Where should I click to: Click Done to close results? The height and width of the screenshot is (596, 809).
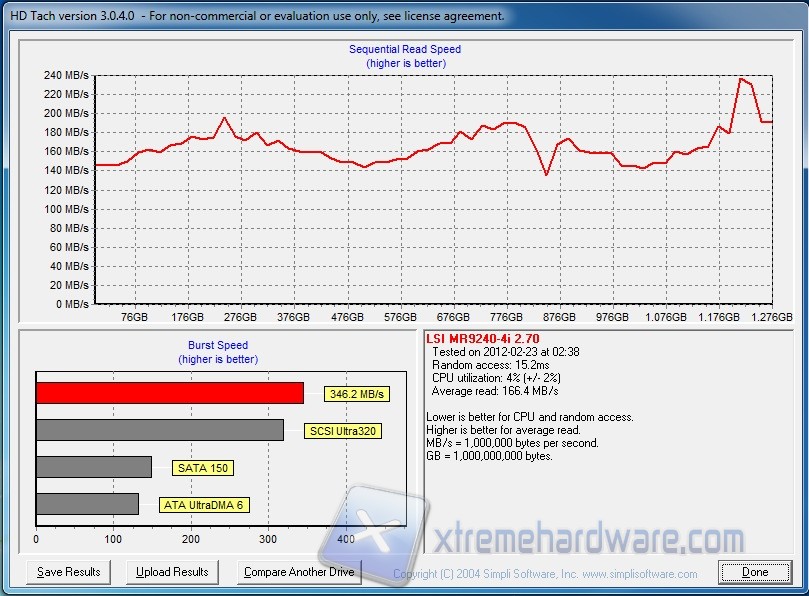point(755,572)
